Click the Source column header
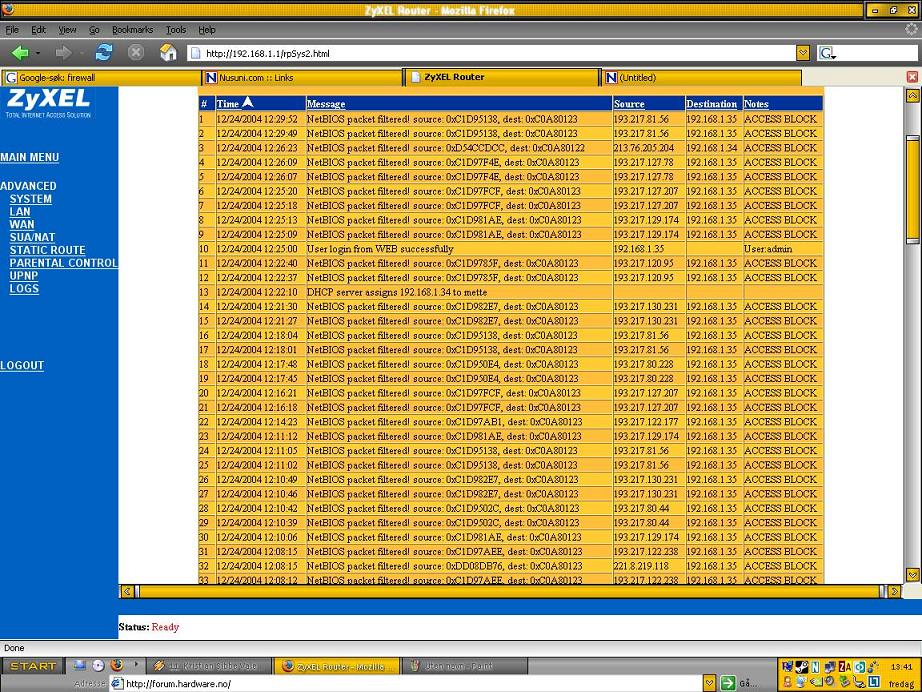This screenshot has width=922, height=692. point(629,104)
